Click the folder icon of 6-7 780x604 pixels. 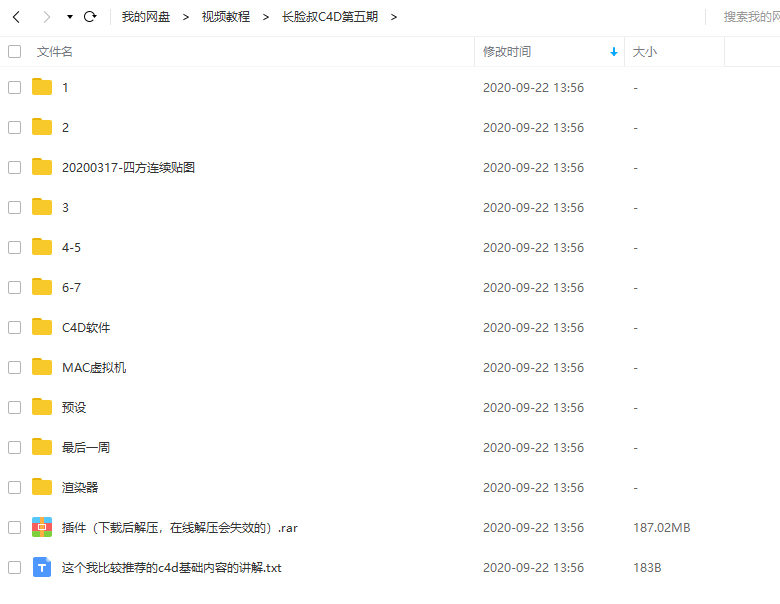click(42, 287)
